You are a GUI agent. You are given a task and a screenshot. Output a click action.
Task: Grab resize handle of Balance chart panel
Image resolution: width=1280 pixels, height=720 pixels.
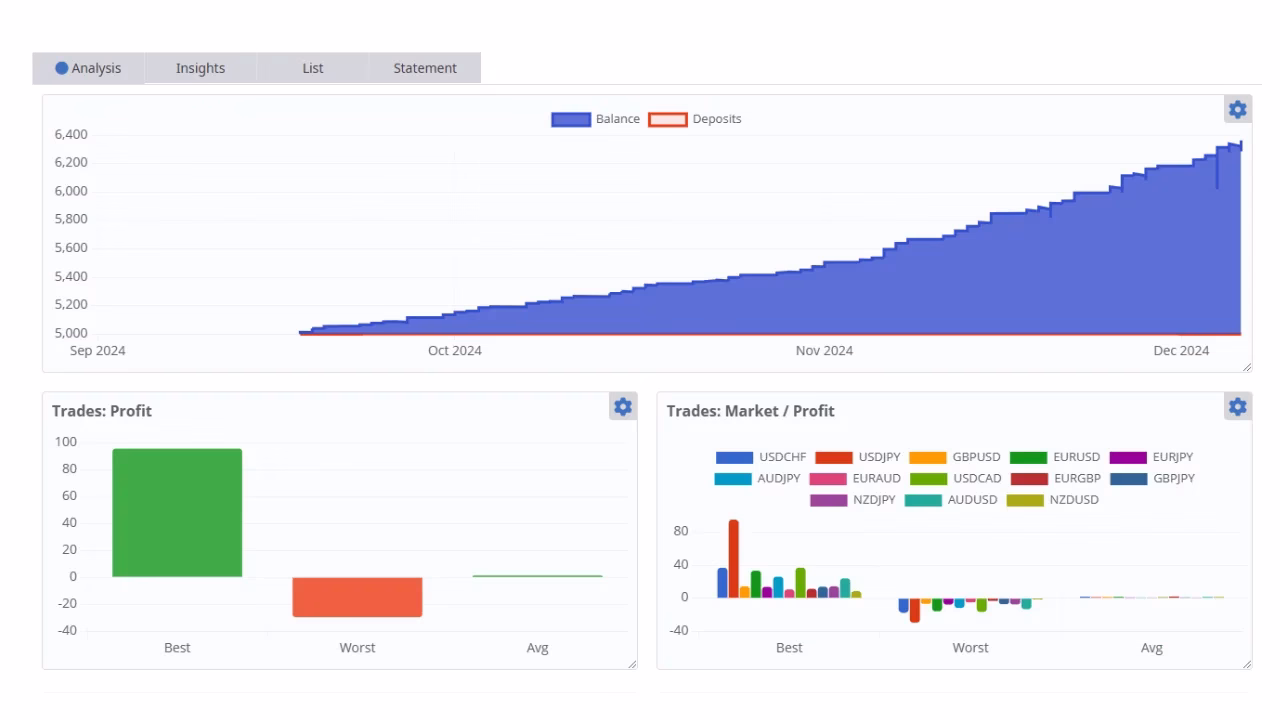click(x=1246, y=368)
